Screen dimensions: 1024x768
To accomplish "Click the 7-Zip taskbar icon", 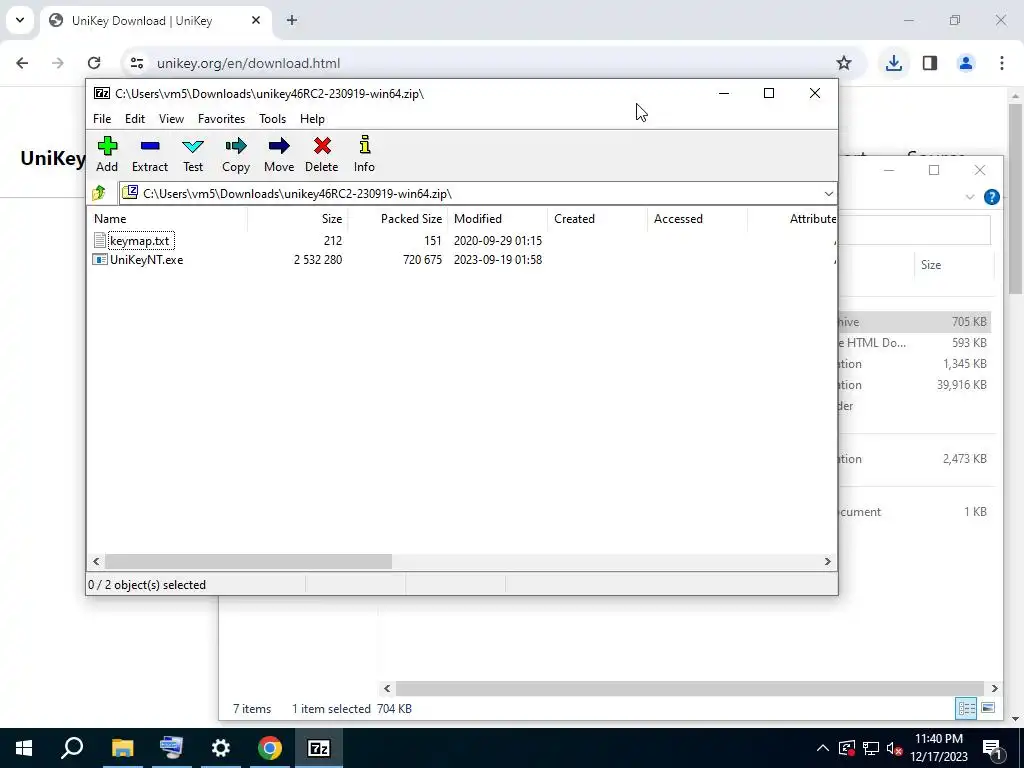I will (x=319, y=748).
